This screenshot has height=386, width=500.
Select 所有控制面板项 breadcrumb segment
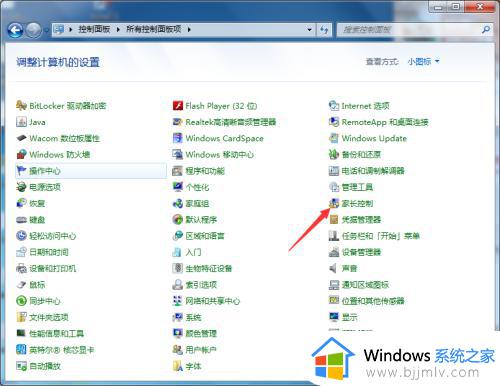click(x=154, y=29)
